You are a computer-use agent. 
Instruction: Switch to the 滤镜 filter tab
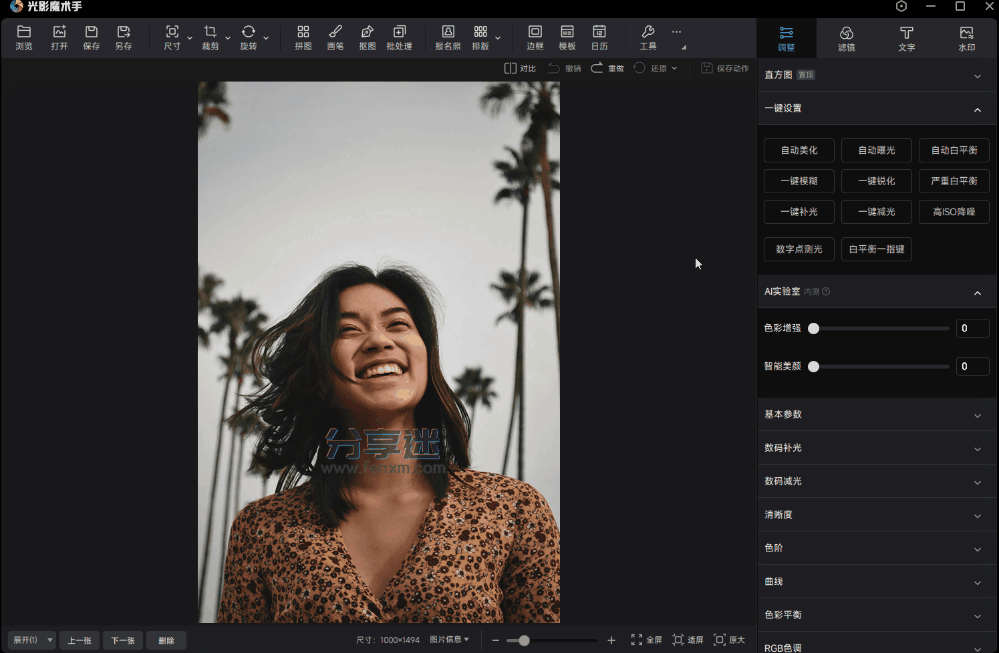[x=846, y=38]
